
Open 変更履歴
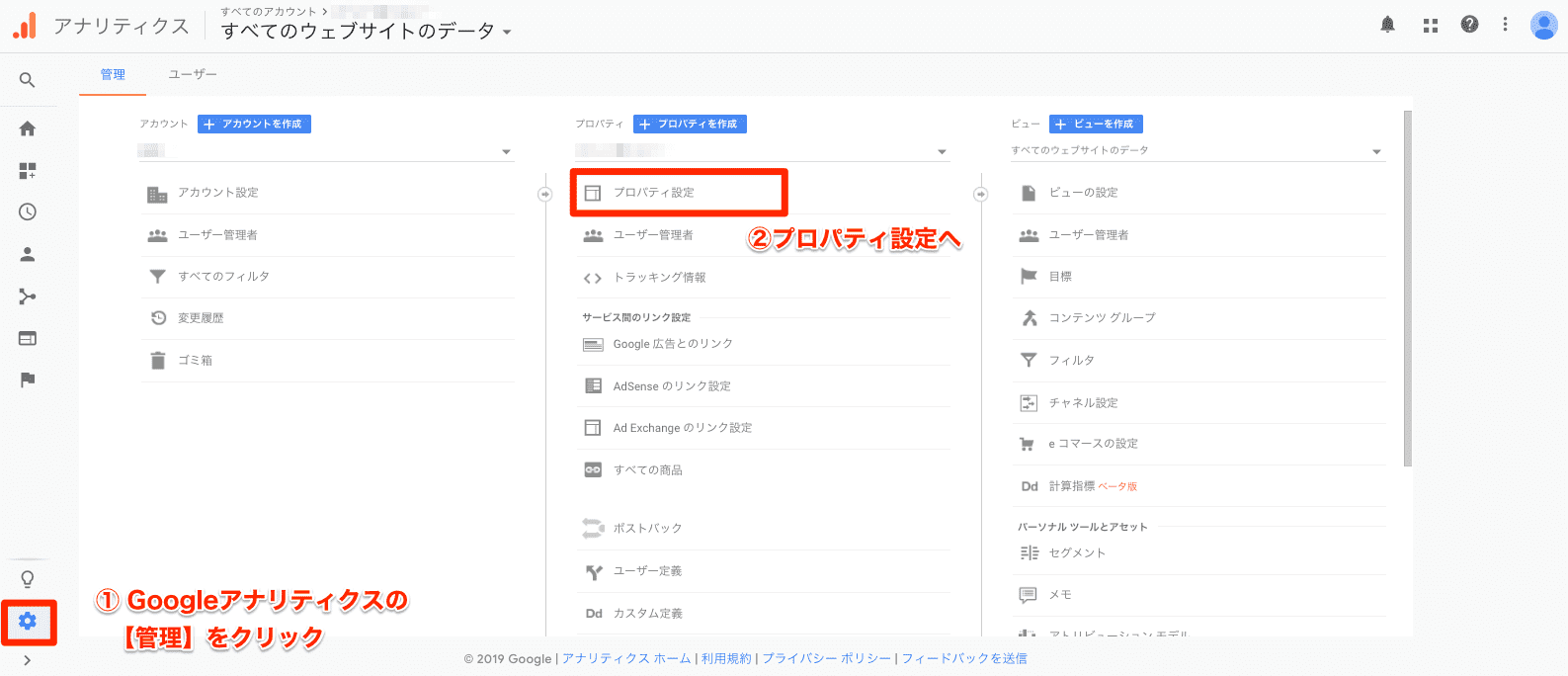[201, 318]
